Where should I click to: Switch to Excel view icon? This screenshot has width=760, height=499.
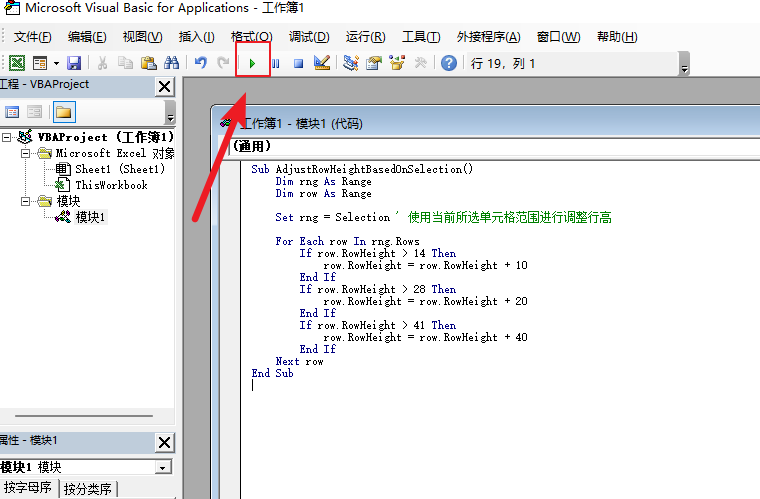click(17, 63)
